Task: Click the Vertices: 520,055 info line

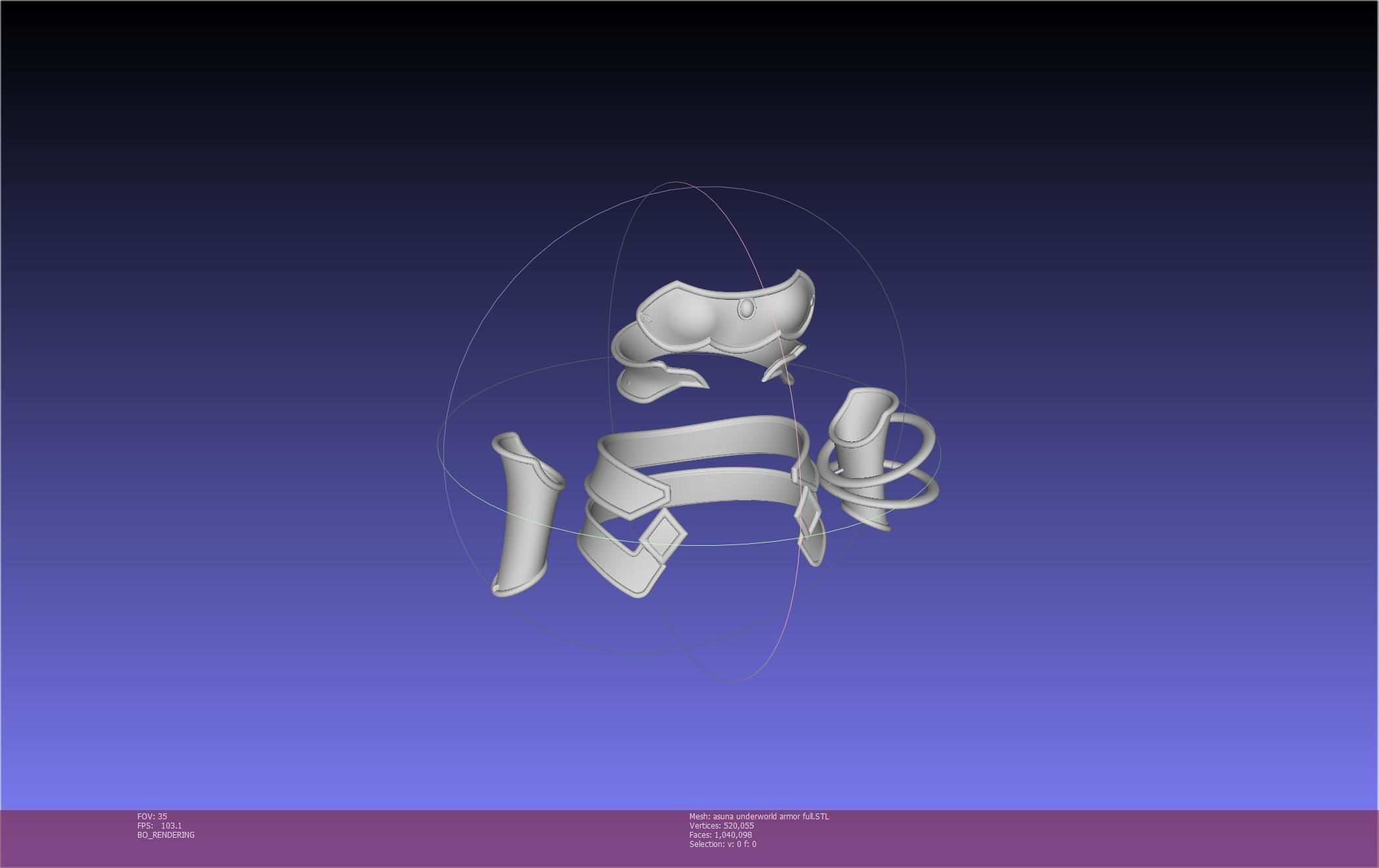Action: point(721,825)
